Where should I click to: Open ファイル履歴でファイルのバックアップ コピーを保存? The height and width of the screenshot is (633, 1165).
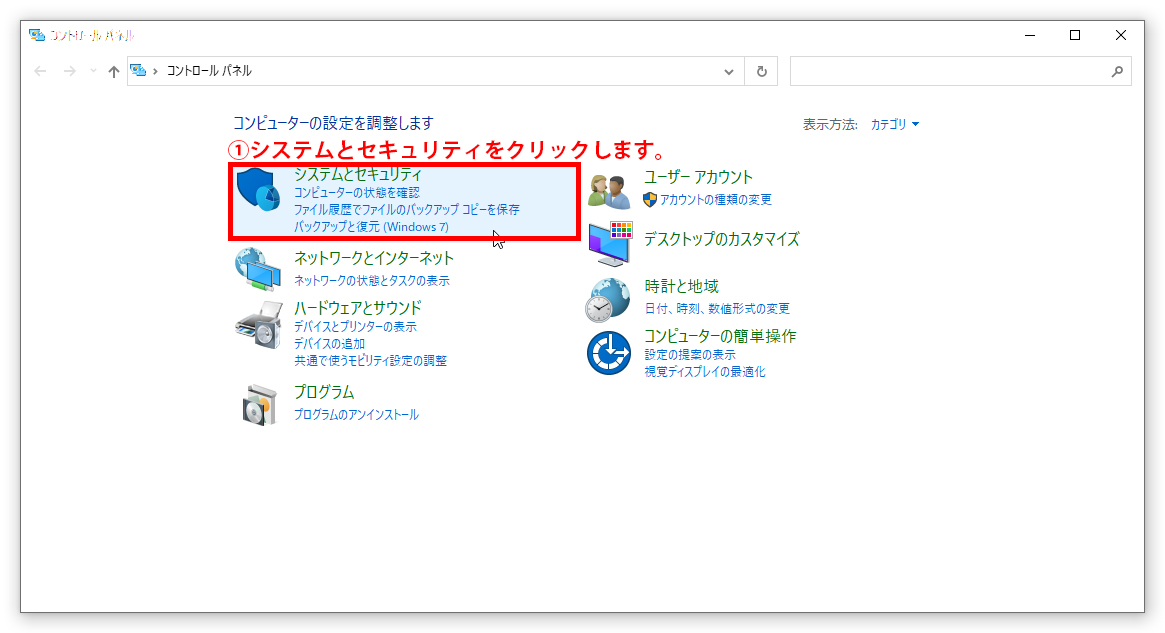click(x=406, y=210)
